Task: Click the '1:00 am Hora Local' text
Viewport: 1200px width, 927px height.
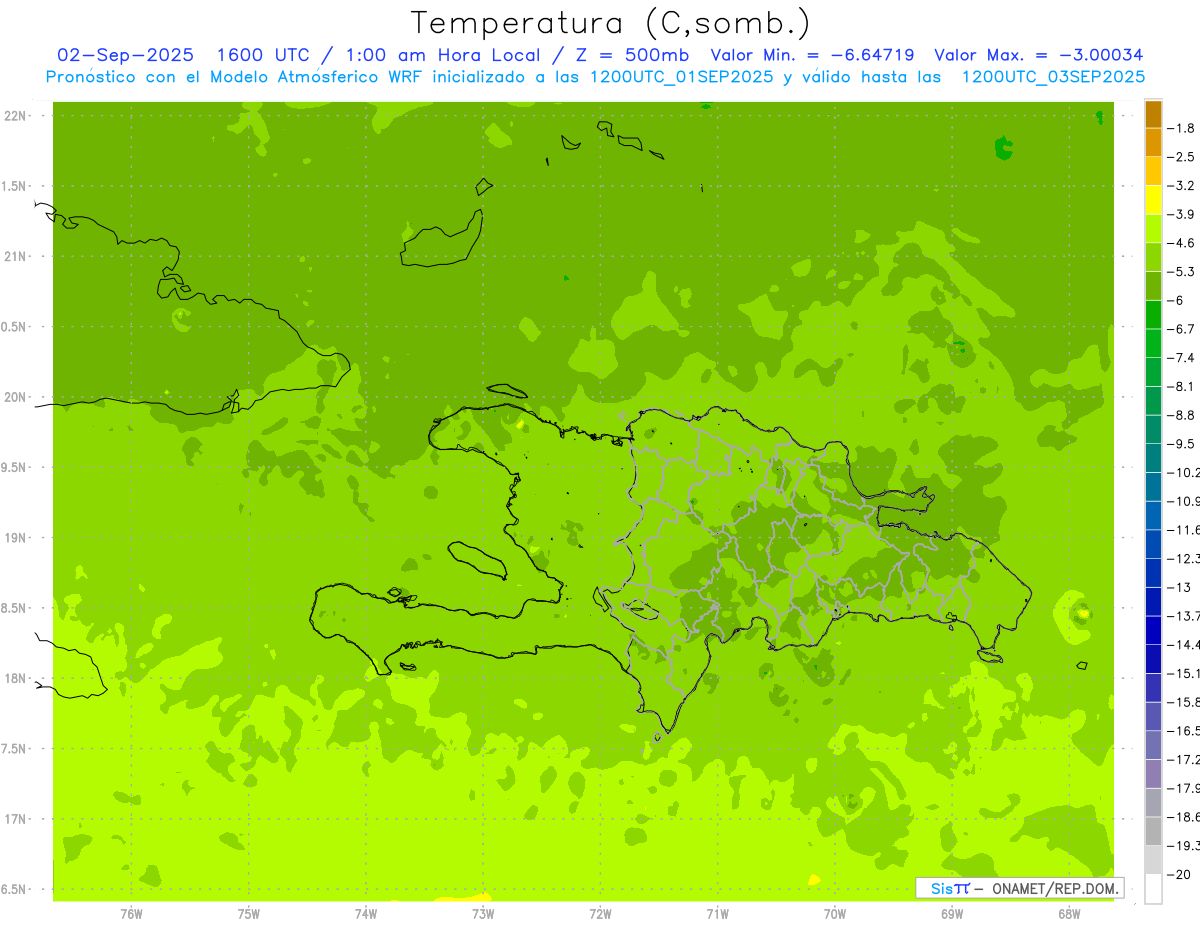Action: (x=443, y=55)
